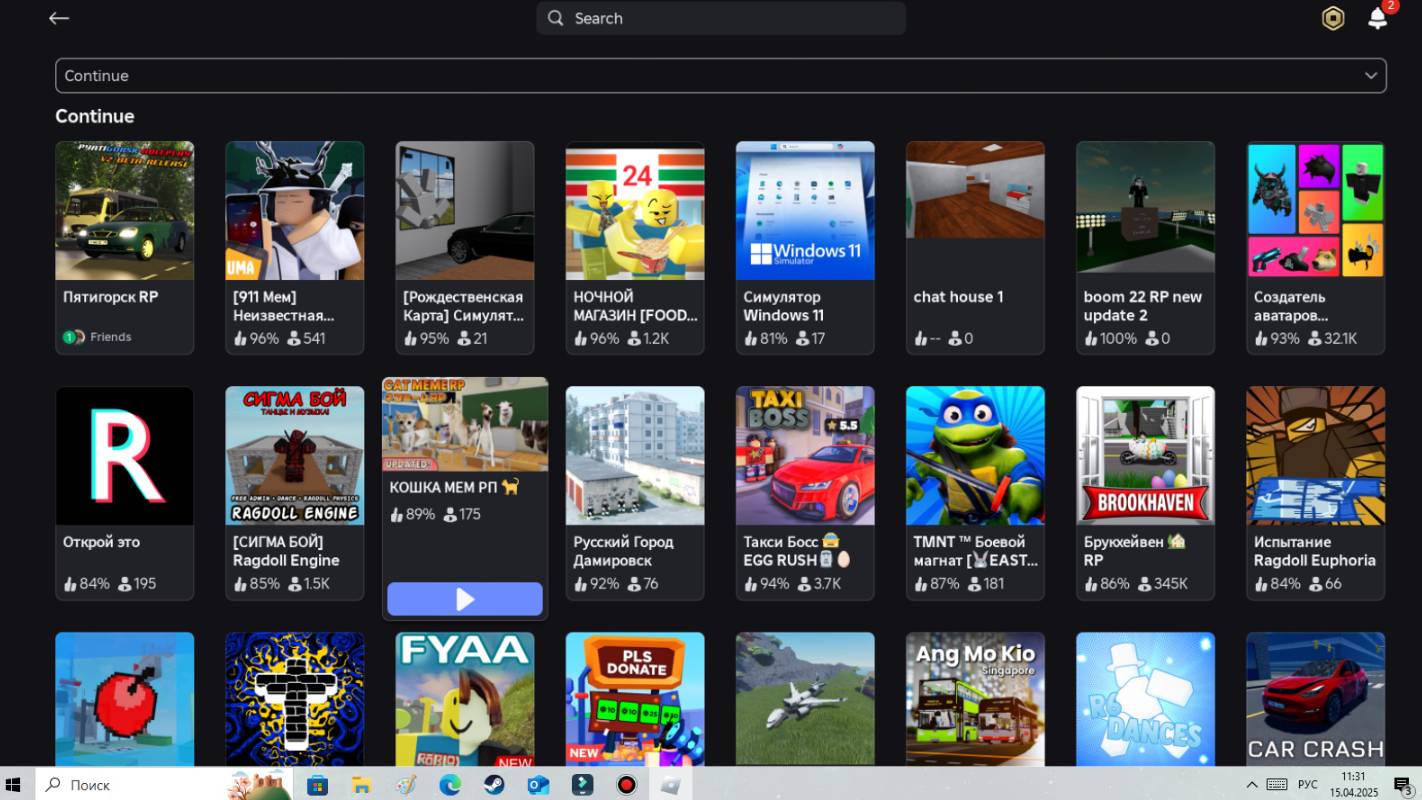Open File Explorer from the taskbar

(x=361, y=785)
